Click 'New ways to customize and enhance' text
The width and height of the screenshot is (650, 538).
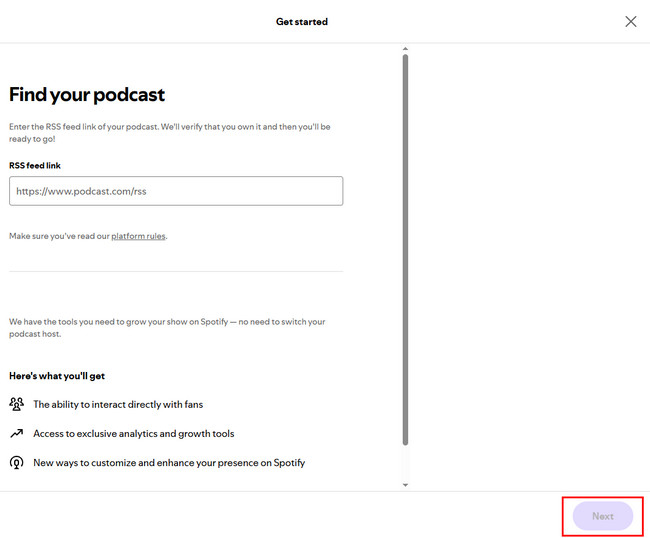[169, 463]
